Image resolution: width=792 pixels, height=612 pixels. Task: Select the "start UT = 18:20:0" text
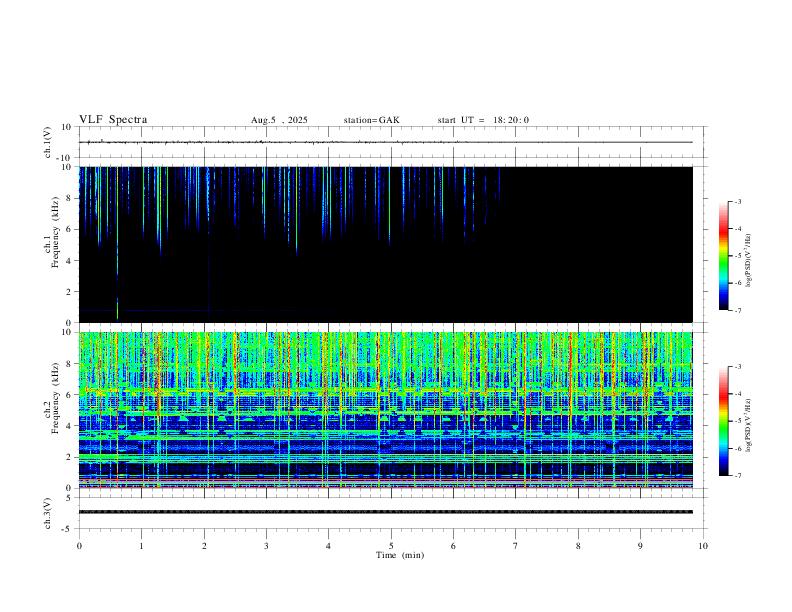(x=483, y=120)
